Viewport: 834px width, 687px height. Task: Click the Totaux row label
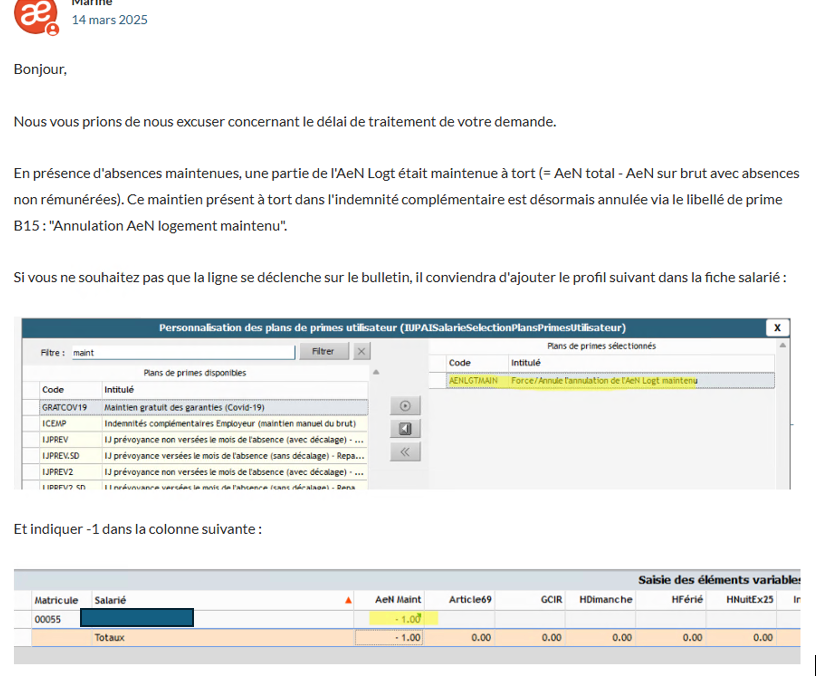(110, 638)
